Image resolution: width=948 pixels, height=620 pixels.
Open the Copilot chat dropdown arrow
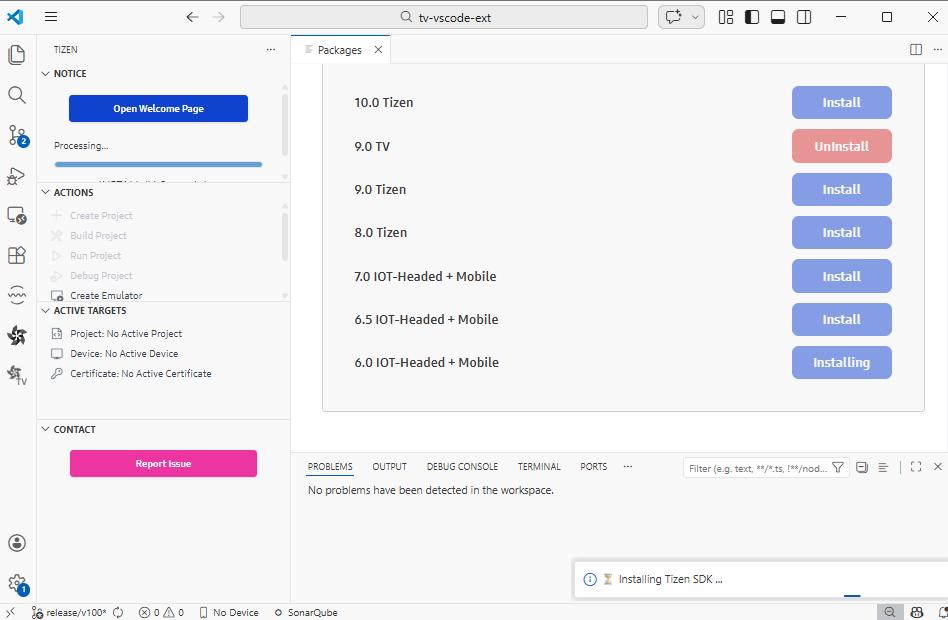pos(695,17)
